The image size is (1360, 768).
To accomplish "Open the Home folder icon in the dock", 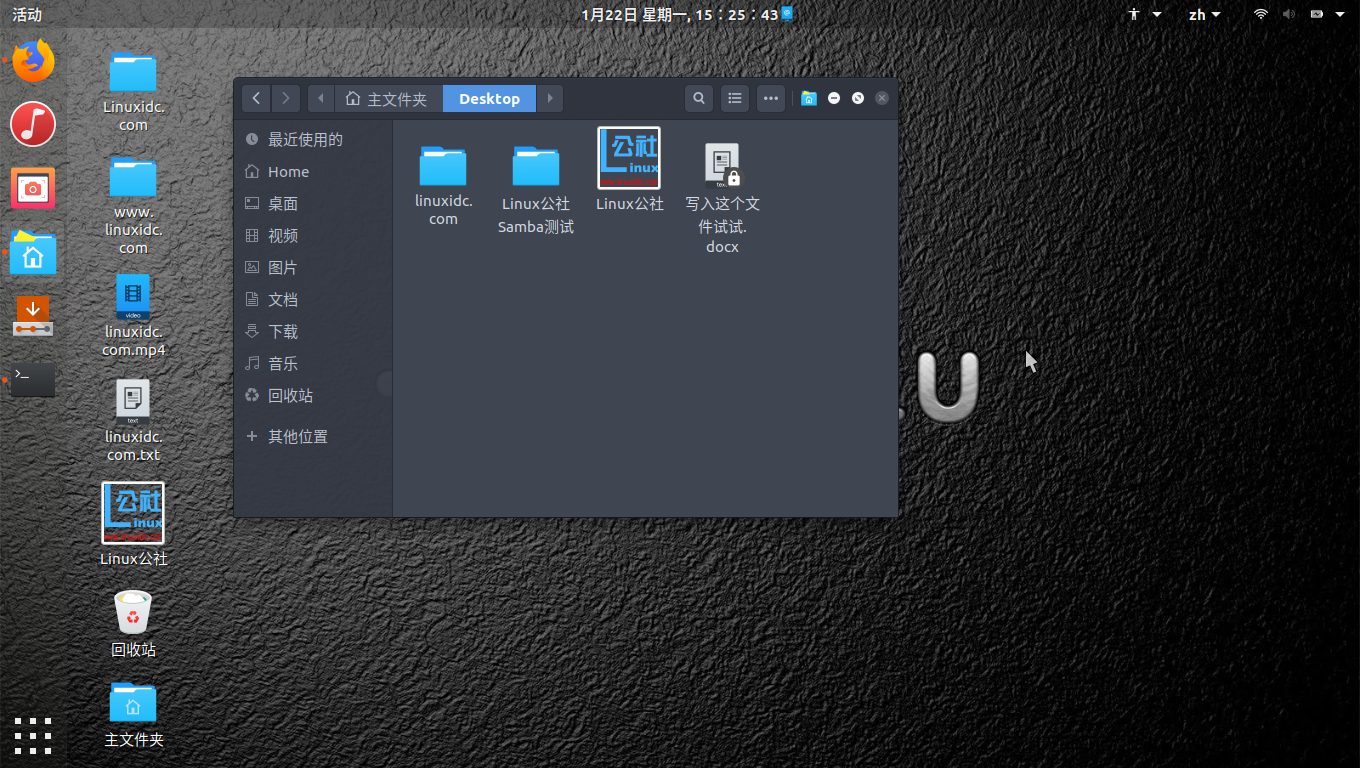I will tap(32, 252).
